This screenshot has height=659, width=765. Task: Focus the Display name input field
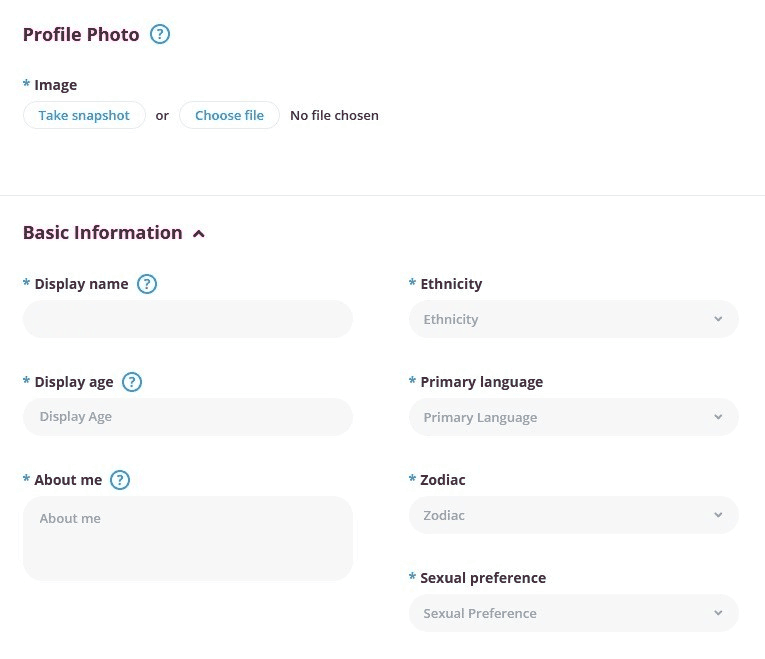(x=188, y=319)
